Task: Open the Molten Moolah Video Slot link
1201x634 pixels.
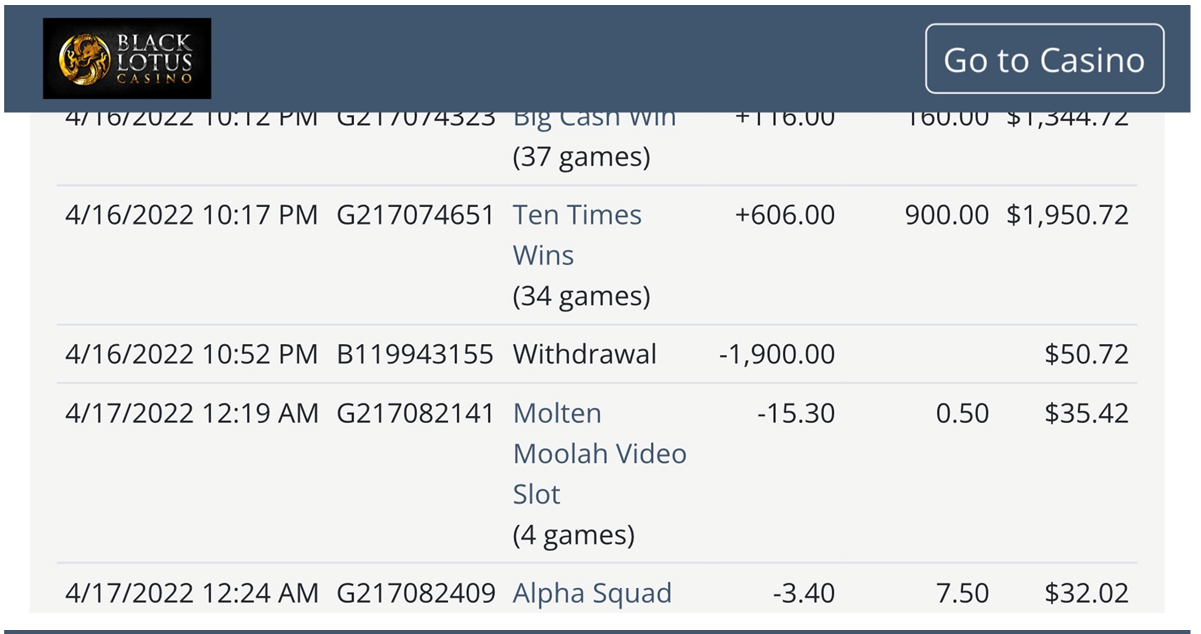Action: click(599, 454)
